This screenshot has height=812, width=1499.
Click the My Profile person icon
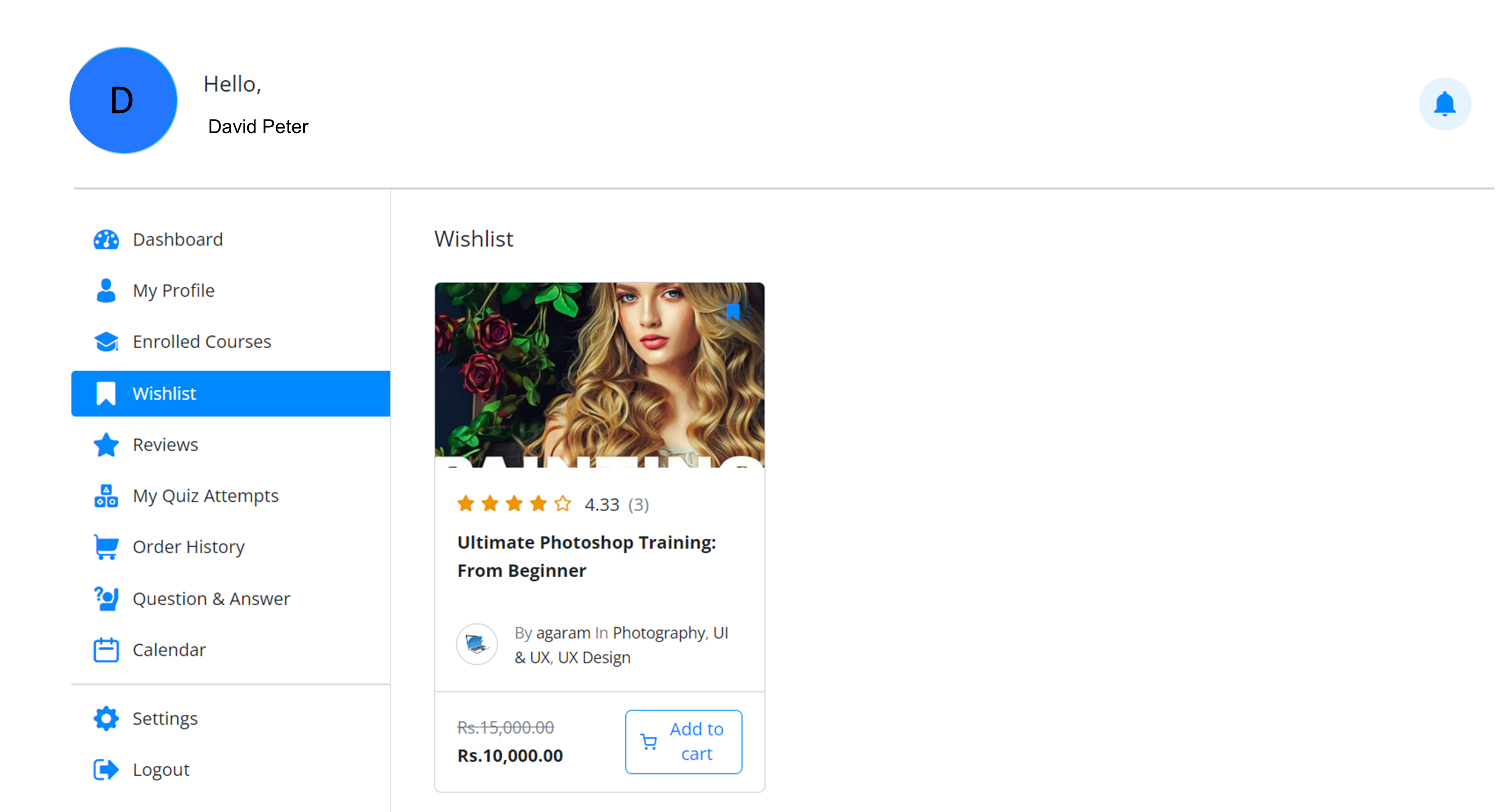click(106, 290)
